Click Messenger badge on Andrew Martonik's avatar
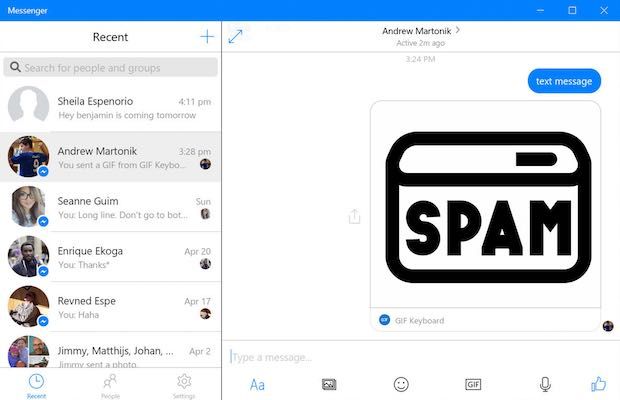This screenshot has width=620, height=400. click(43, 172)
